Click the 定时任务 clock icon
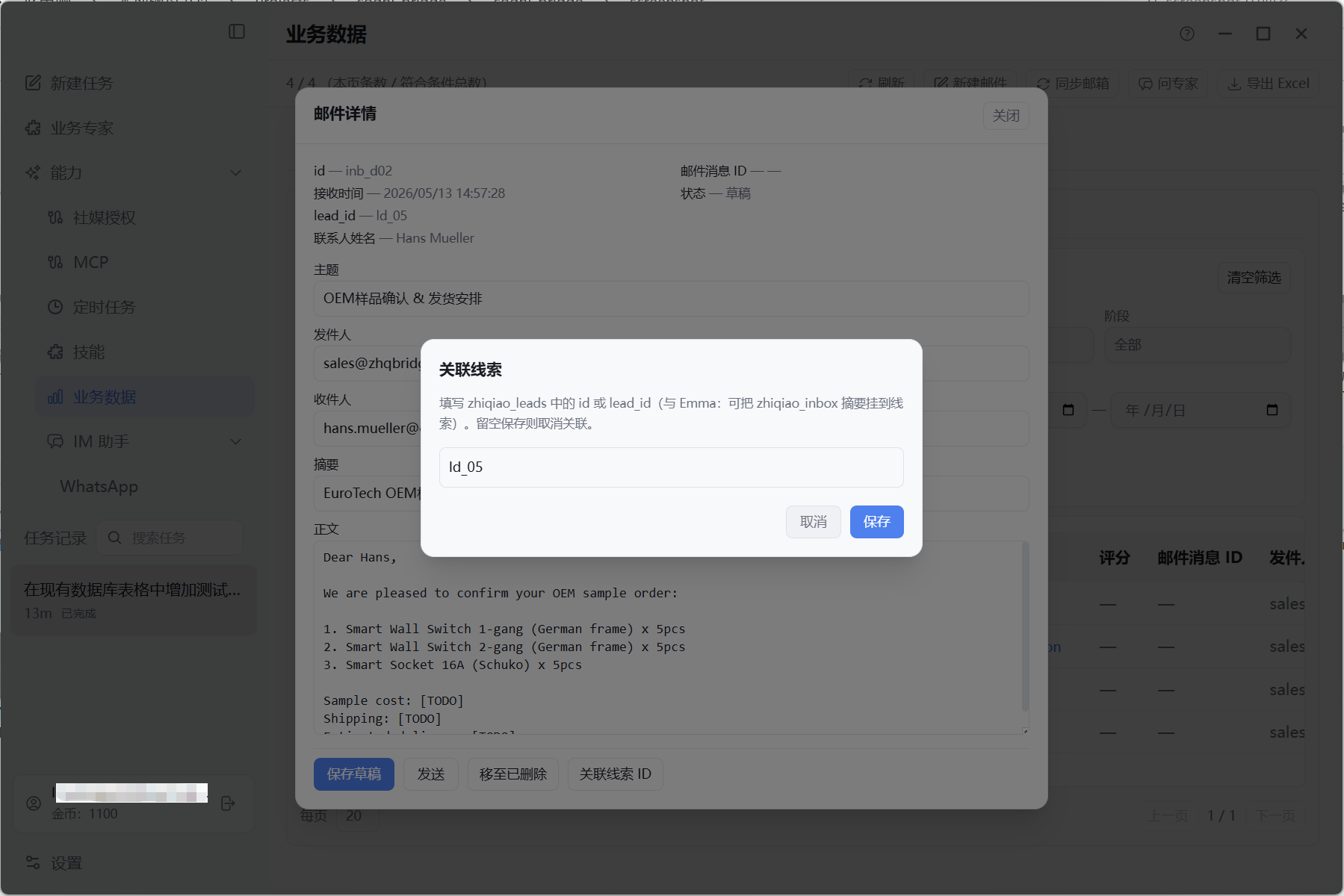The image size is (1344, 896). point(55,307)
